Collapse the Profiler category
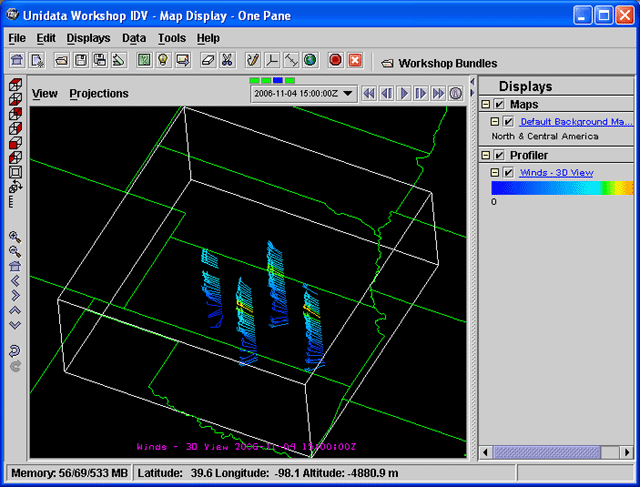Image resolution: width=640 pixels, height=487 pixels. 486,156
